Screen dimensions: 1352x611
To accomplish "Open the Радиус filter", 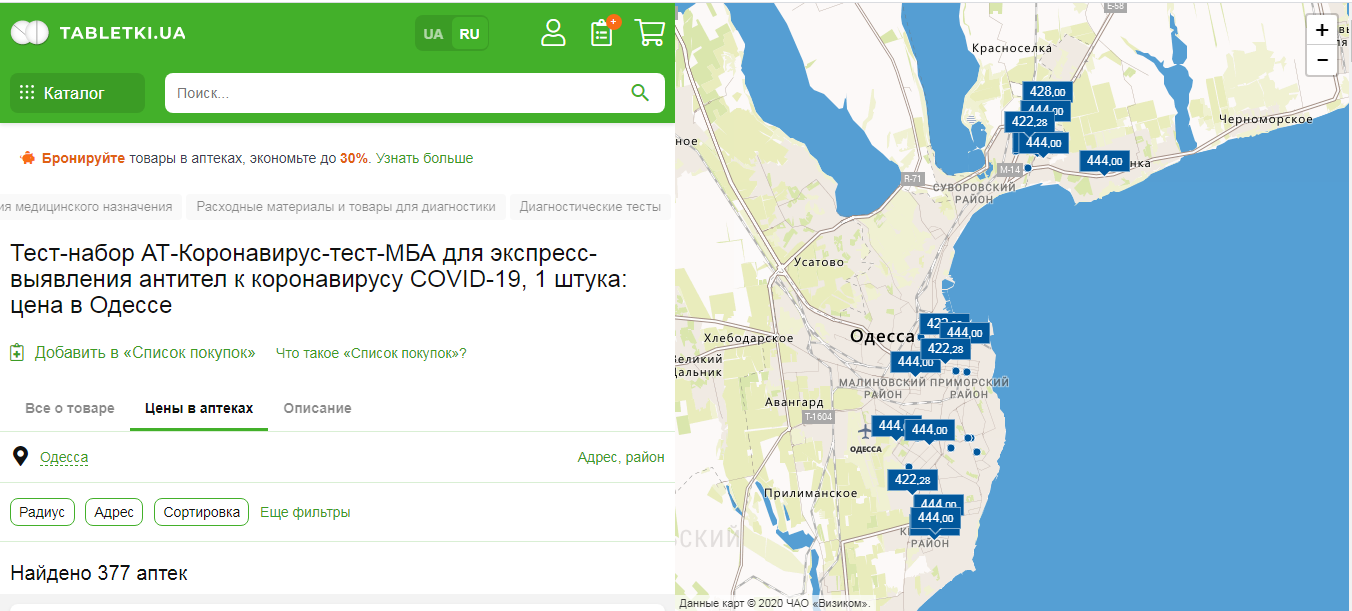I will click(x=42, y=511).
